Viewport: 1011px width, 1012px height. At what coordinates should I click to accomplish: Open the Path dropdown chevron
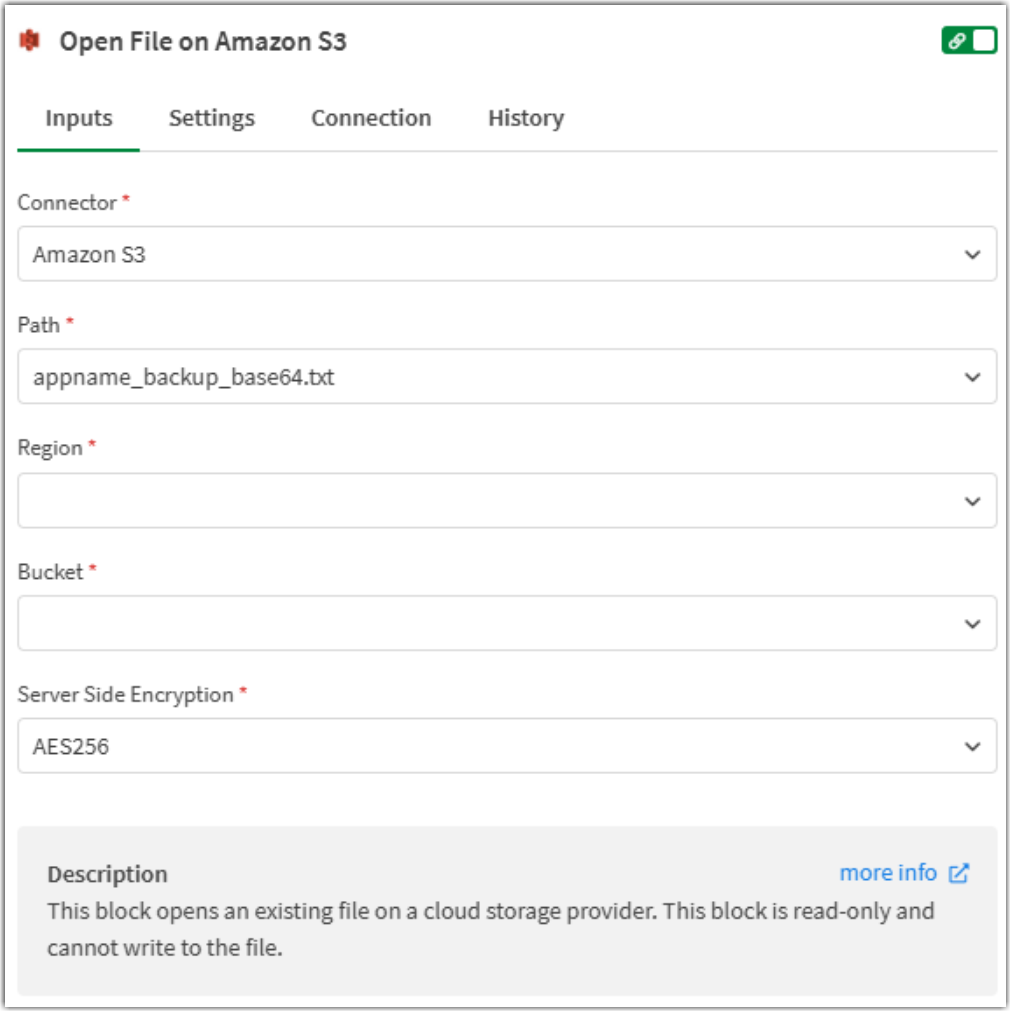[x=972, y=378]
